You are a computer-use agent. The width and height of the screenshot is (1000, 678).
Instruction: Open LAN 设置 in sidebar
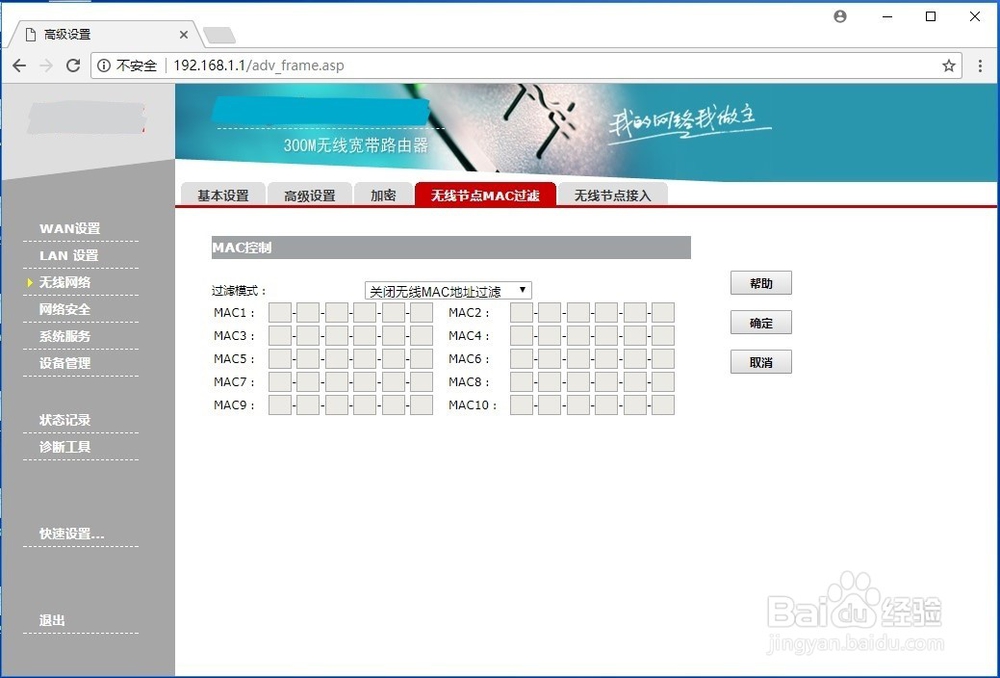pyautogui.click(x=69, y=255)
